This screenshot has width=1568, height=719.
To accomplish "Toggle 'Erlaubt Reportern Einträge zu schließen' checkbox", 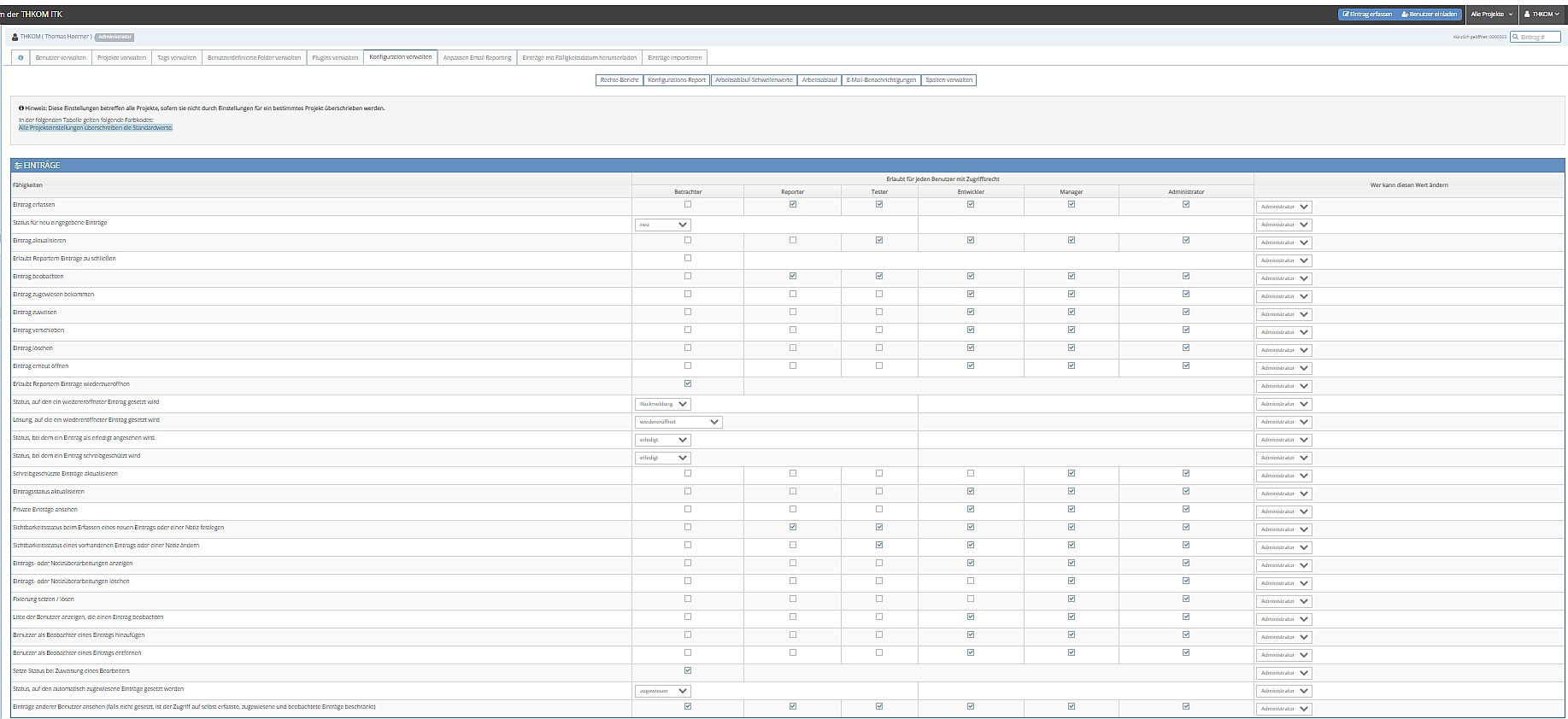I will coord(688,258).
